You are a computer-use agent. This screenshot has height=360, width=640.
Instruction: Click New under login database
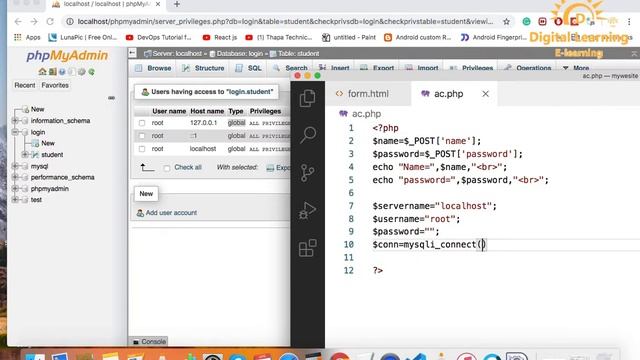tap(48, 143)
